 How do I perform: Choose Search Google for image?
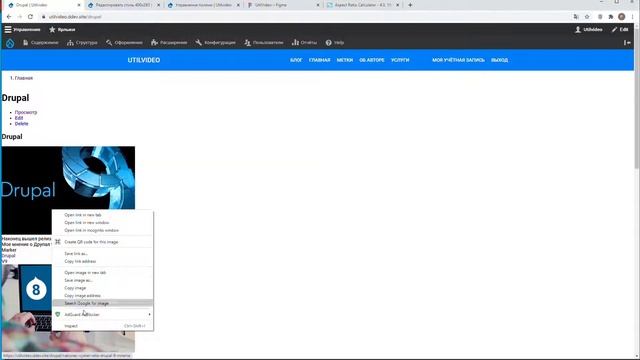tap(103, 303)
